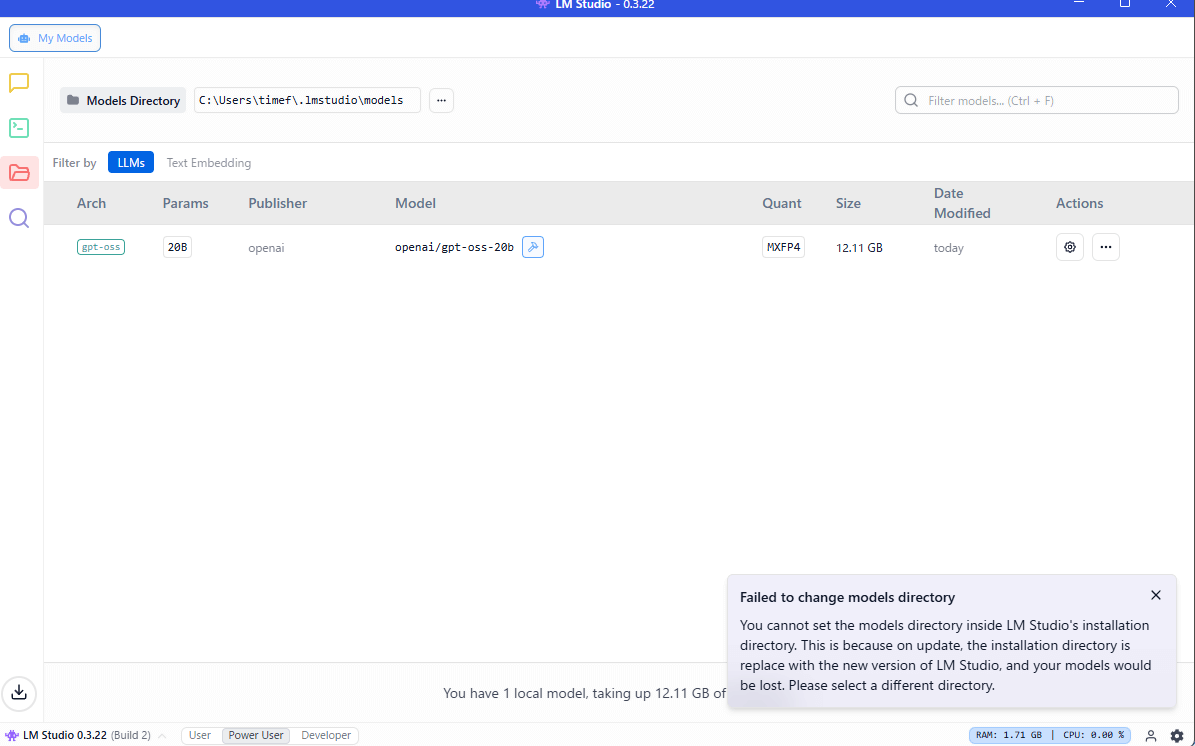Viewport: 1195px width, 746px height.
Task: Click the Models Directory folder button
Action: (x=123, y=101)
